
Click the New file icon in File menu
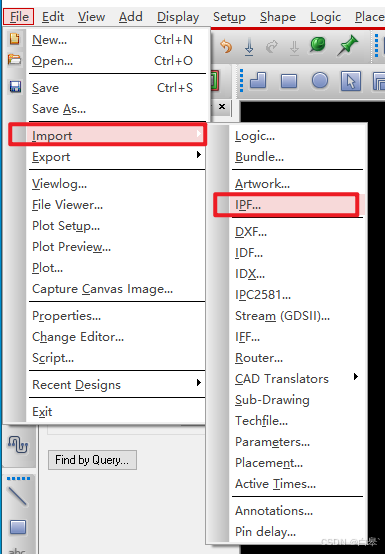pyautogui.click(x=14, y=38)
